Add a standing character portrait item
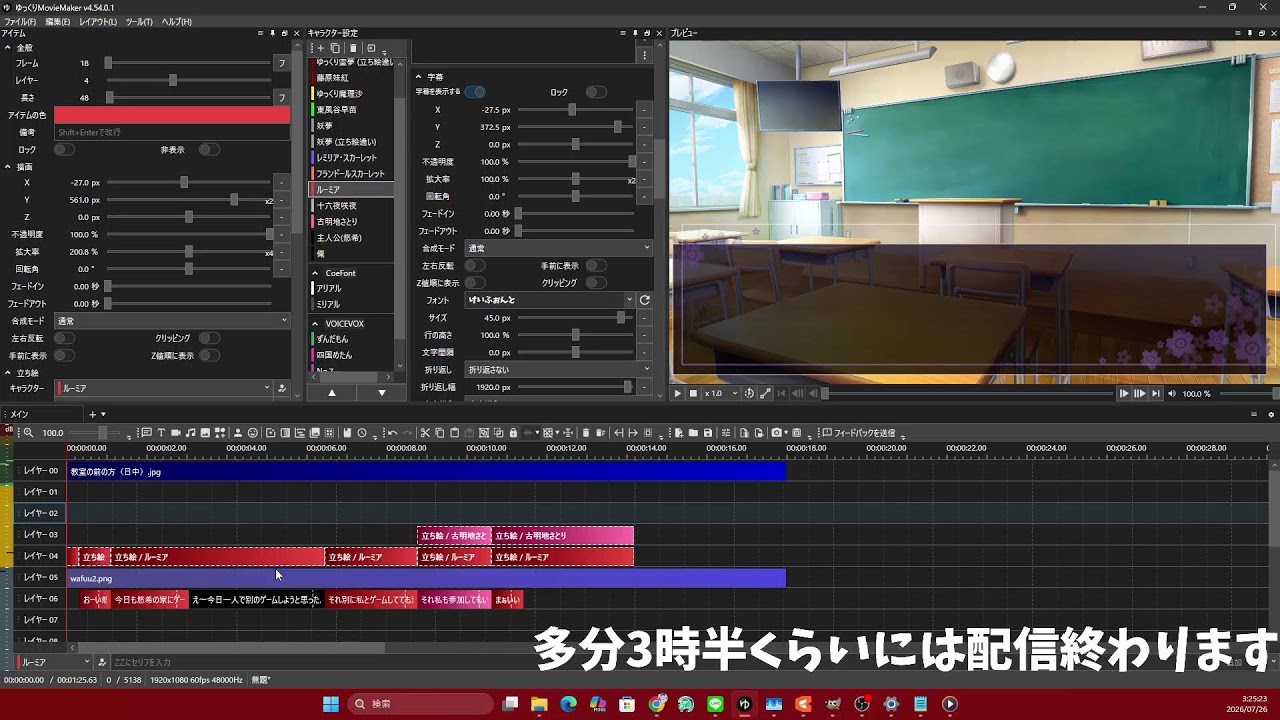 [x=237, y=433]
